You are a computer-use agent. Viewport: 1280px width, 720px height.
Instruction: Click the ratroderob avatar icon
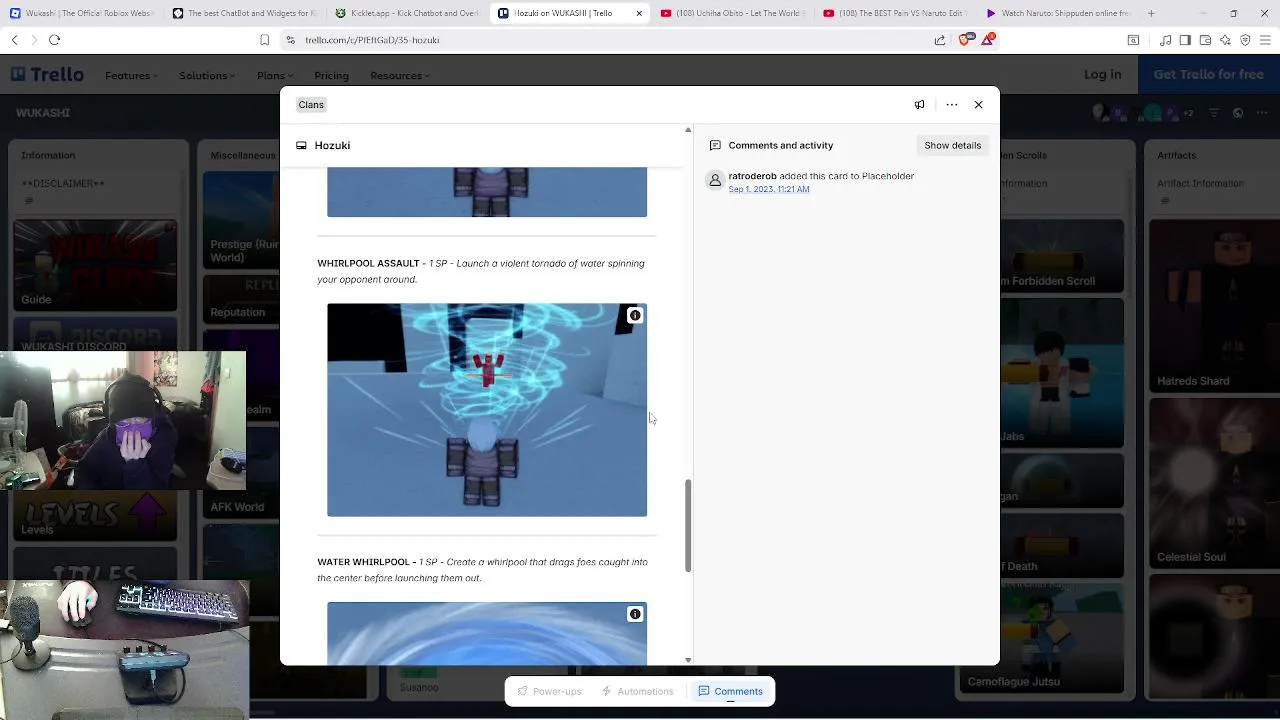(715, 181)
